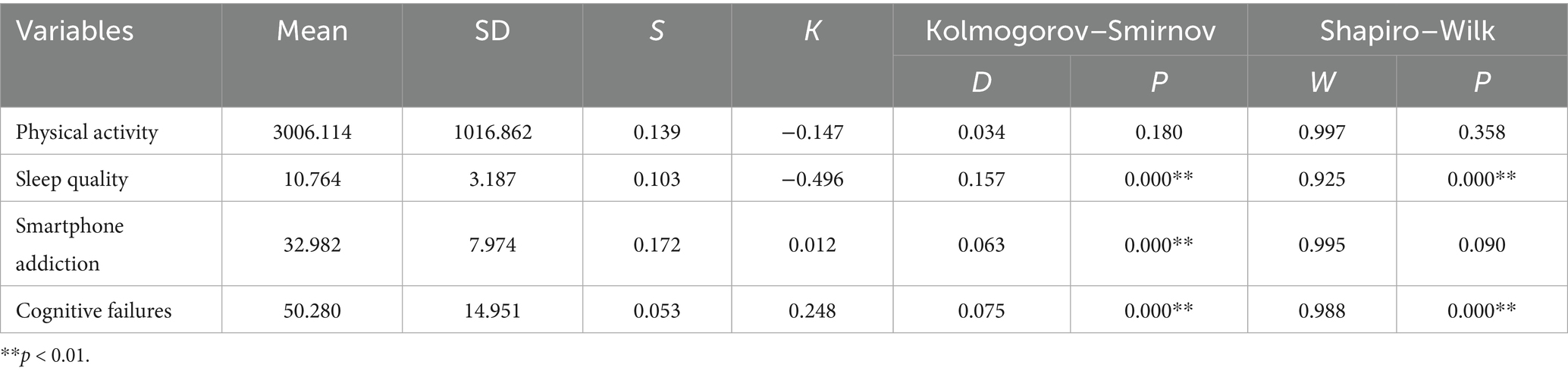Click the SD value 14.951
The image size is (1568, 374).
[492, 310]
